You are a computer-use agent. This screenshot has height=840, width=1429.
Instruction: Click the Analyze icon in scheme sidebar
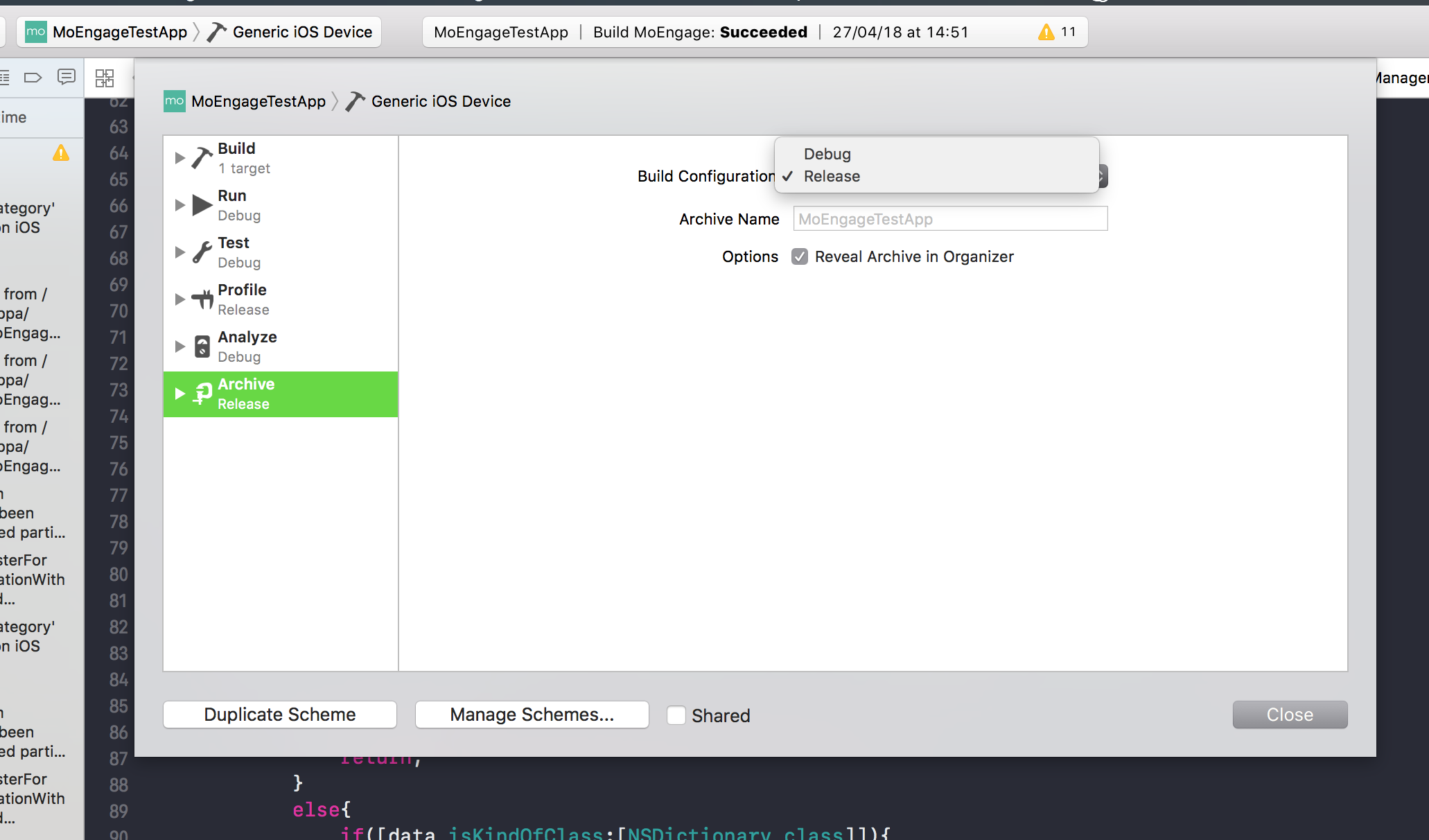click(x=201, y=346)
